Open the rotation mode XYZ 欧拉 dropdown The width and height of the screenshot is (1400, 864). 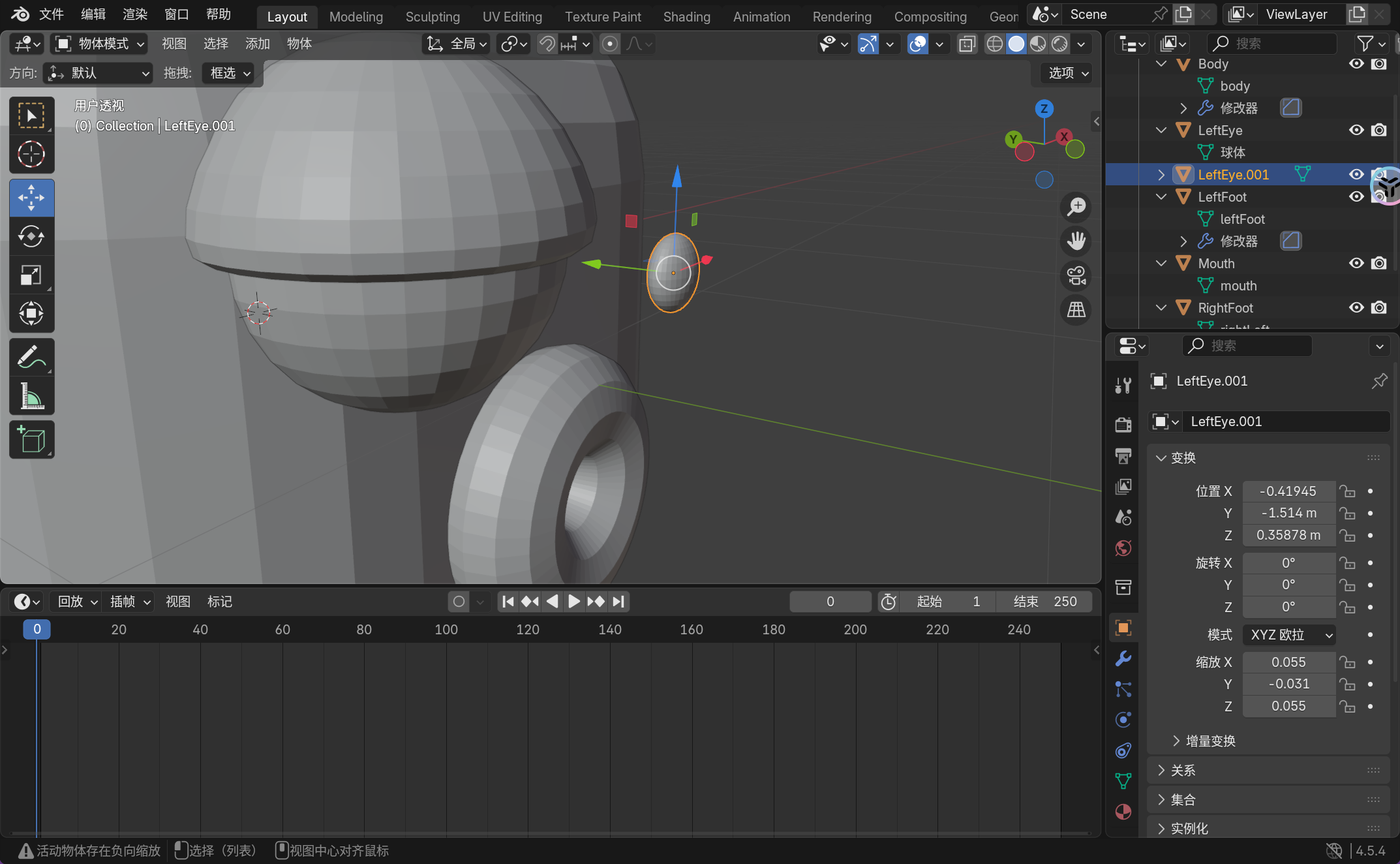pyautogui.click(x=1289, y=634)
